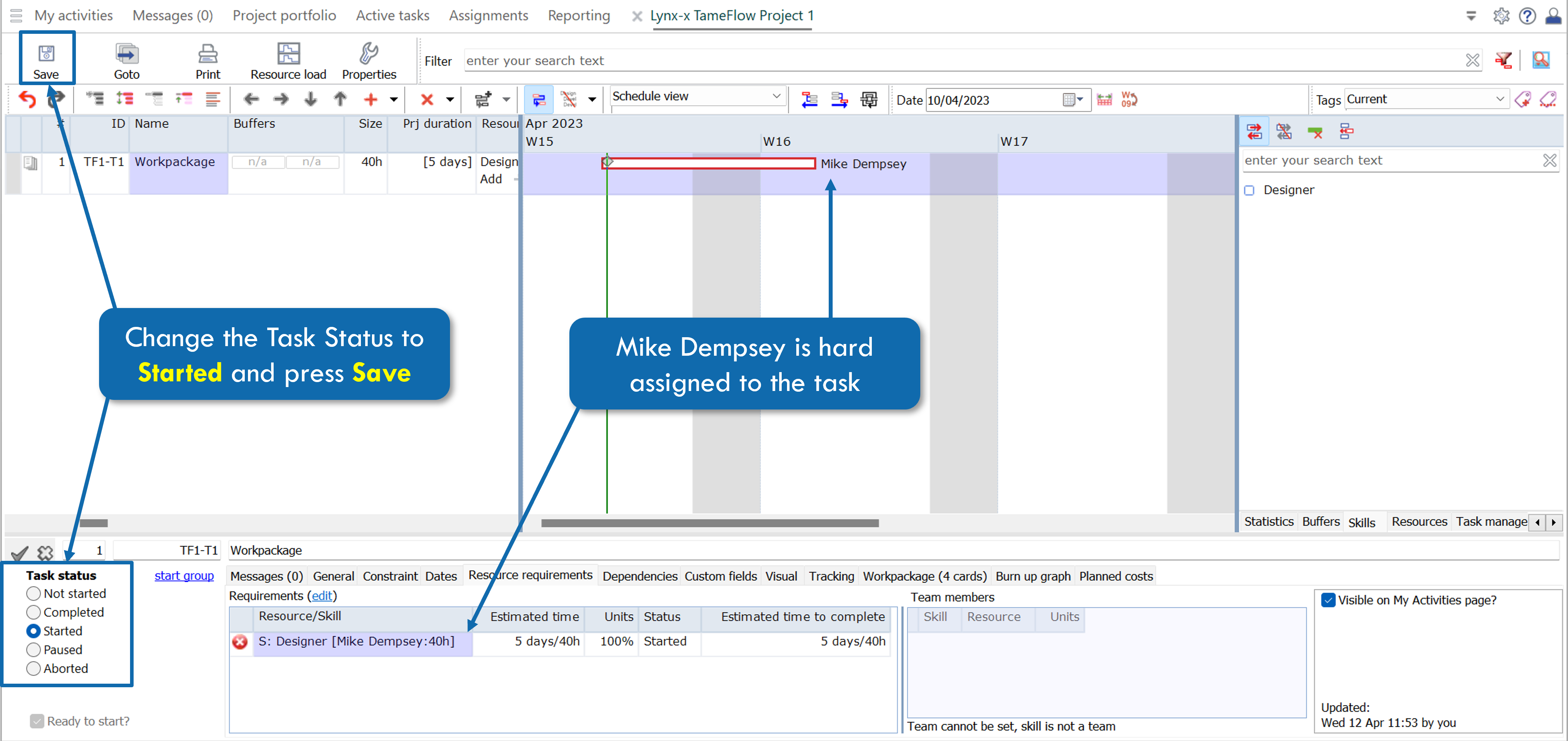This screenshot has height=741, width=1568.
Task: Open the settings gear icon
Action: [x=1501, y=15]
